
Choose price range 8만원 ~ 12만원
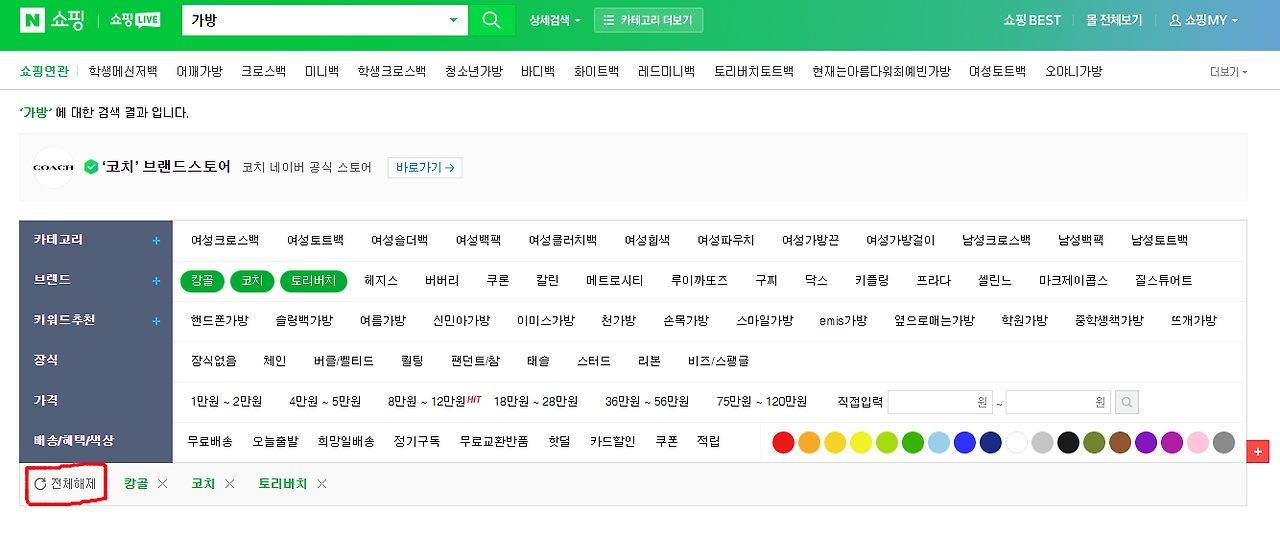427,402
